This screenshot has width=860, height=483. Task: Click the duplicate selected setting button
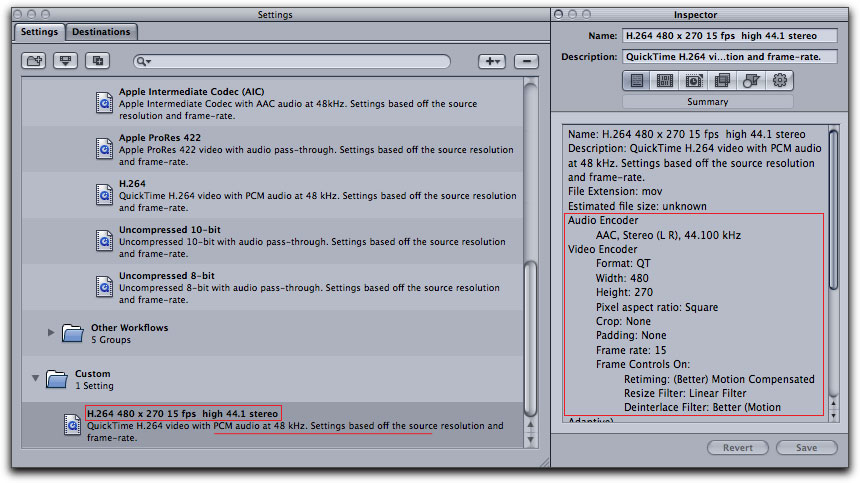pos(98,61)
